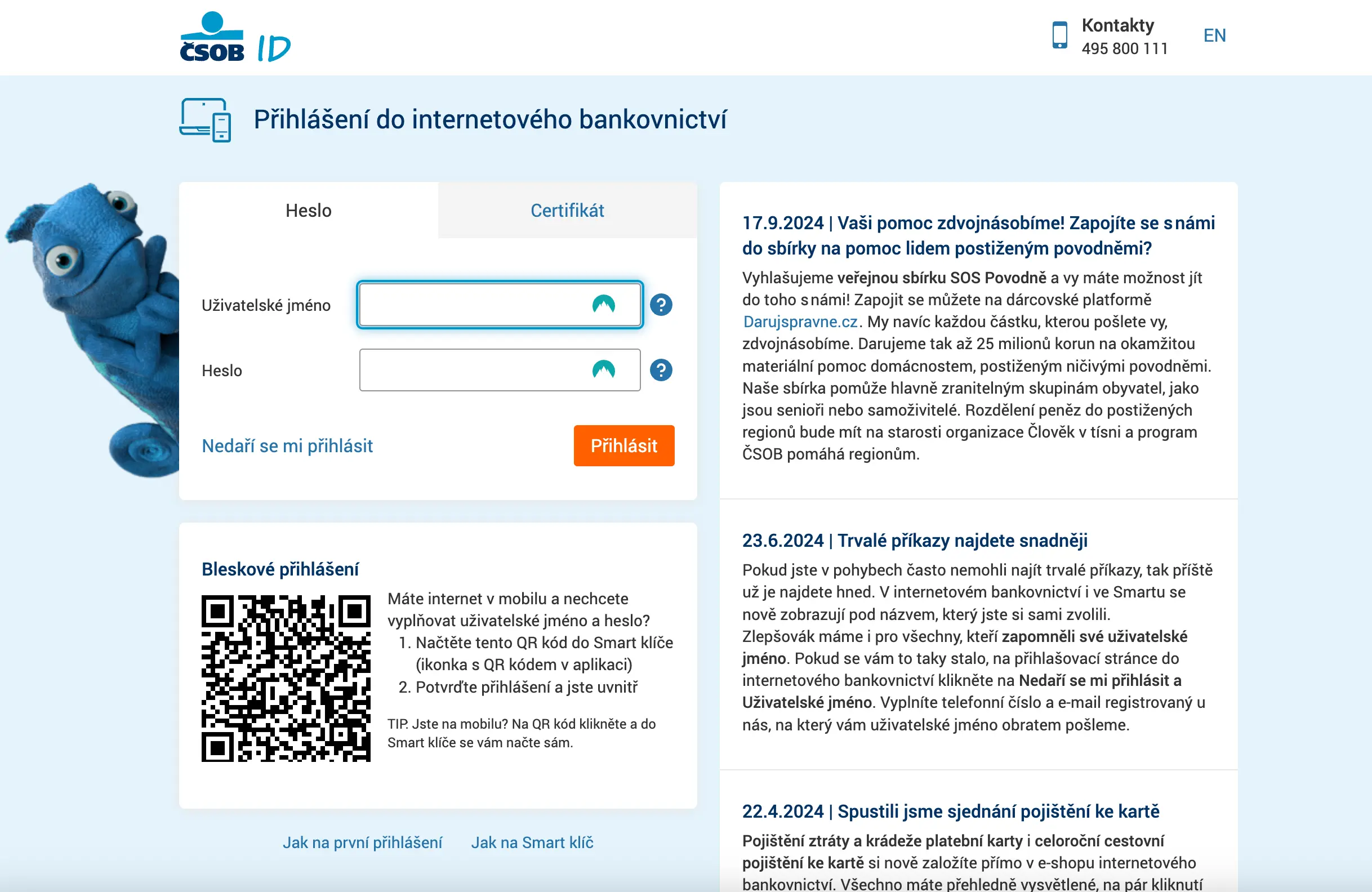
Task: Click password manager icon in username field
Action: 604,304
